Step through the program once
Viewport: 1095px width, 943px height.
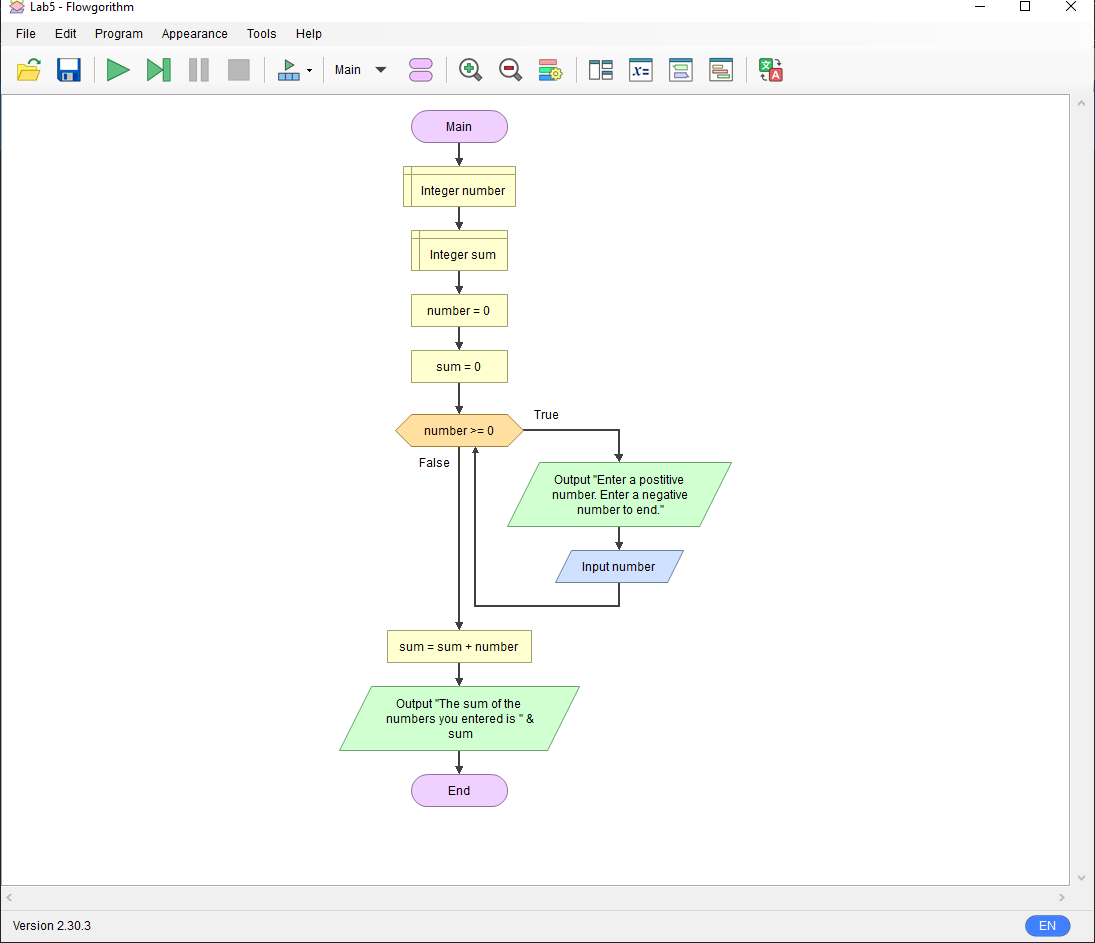pos(158,70)
